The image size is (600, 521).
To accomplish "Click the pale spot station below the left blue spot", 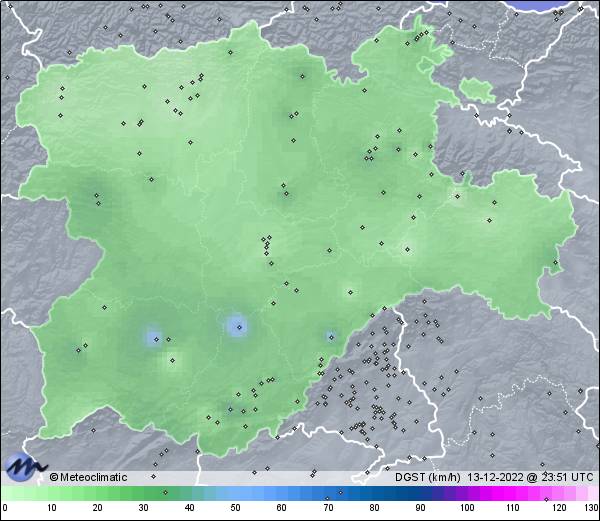I will click(173, 360).
